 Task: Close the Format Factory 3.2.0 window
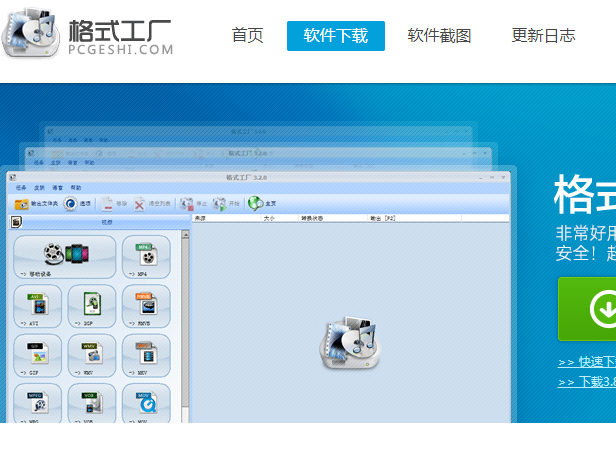503,178
